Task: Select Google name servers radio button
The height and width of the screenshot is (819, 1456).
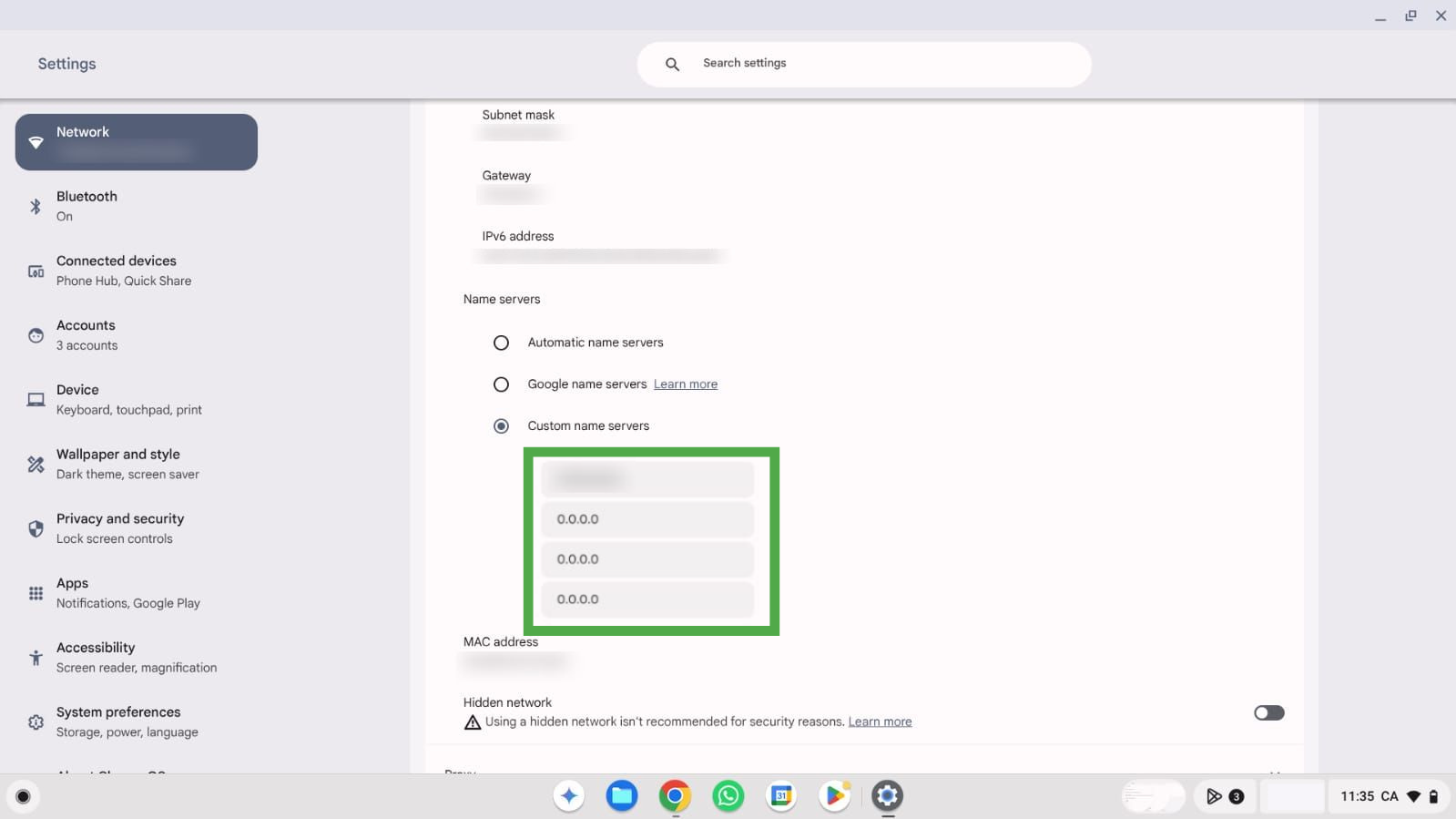Action: point(501,384)
